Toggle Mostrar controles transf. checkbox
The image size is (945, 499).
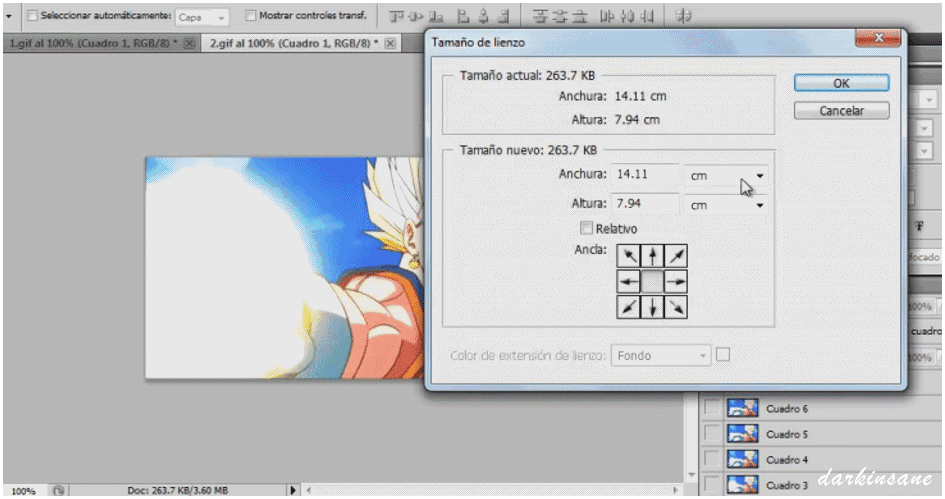tap(251, 16)
